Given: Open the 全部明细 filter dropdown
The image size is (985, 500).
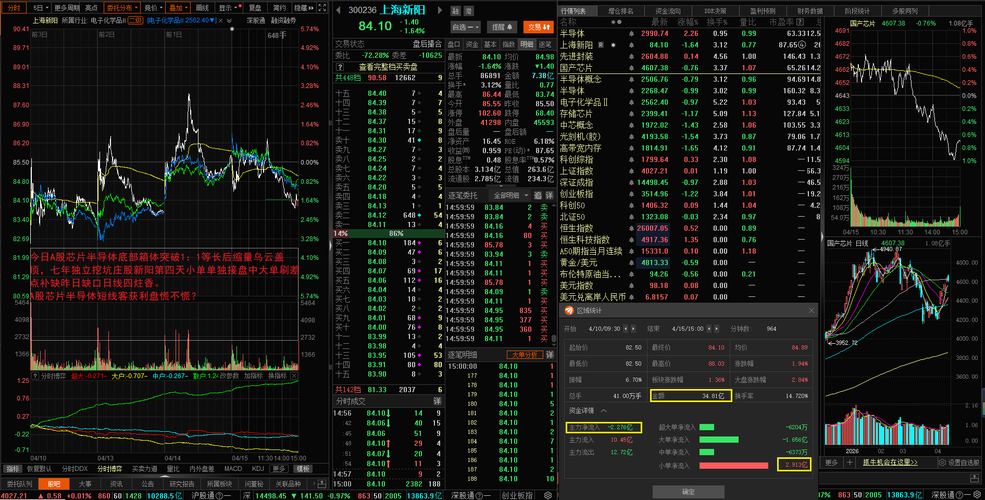Looking at the screenshot, I should pyautogui.click(x=511, y=195).
